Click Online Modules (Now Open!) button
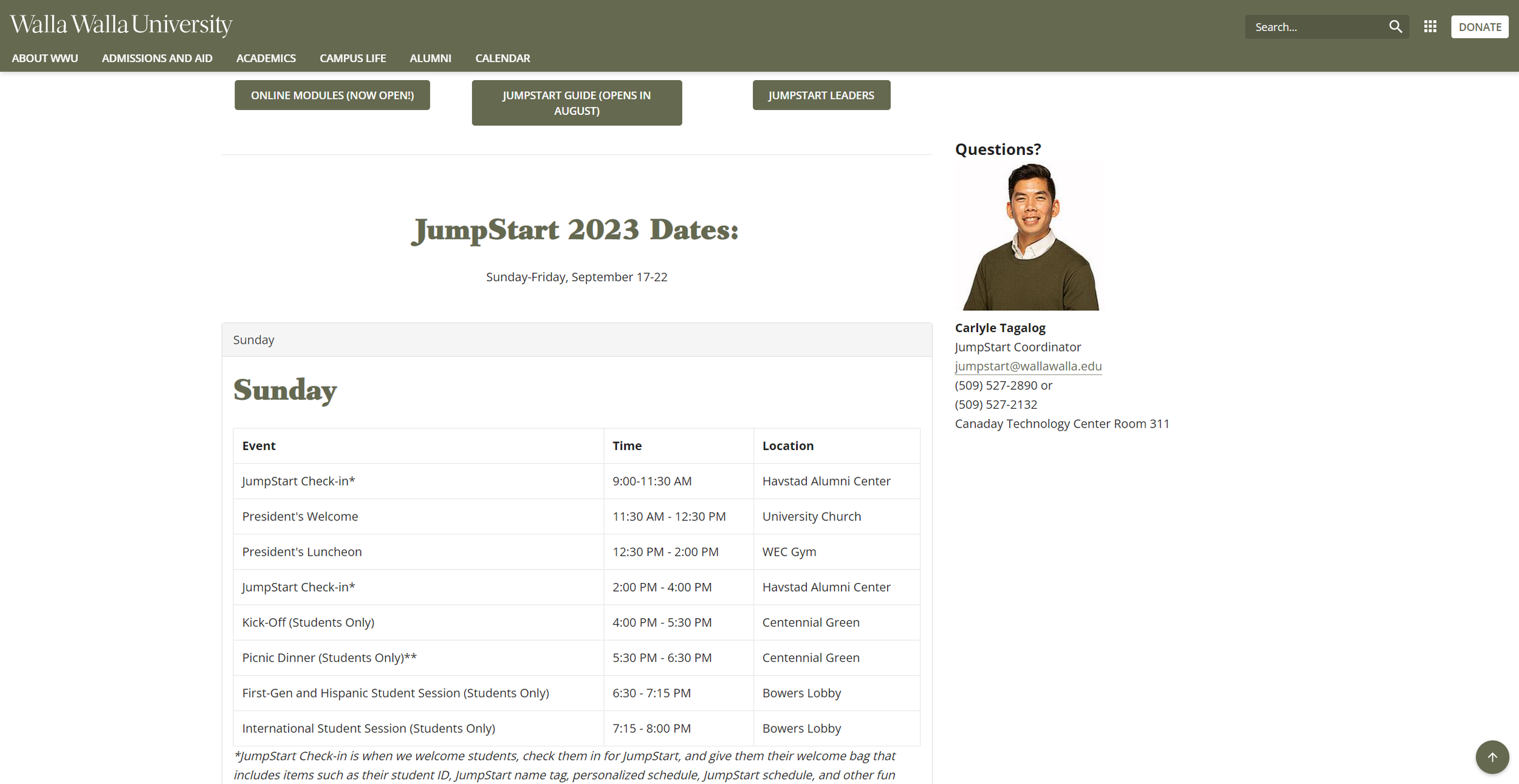The image size is (1519, 784). [x=332, y=95]
